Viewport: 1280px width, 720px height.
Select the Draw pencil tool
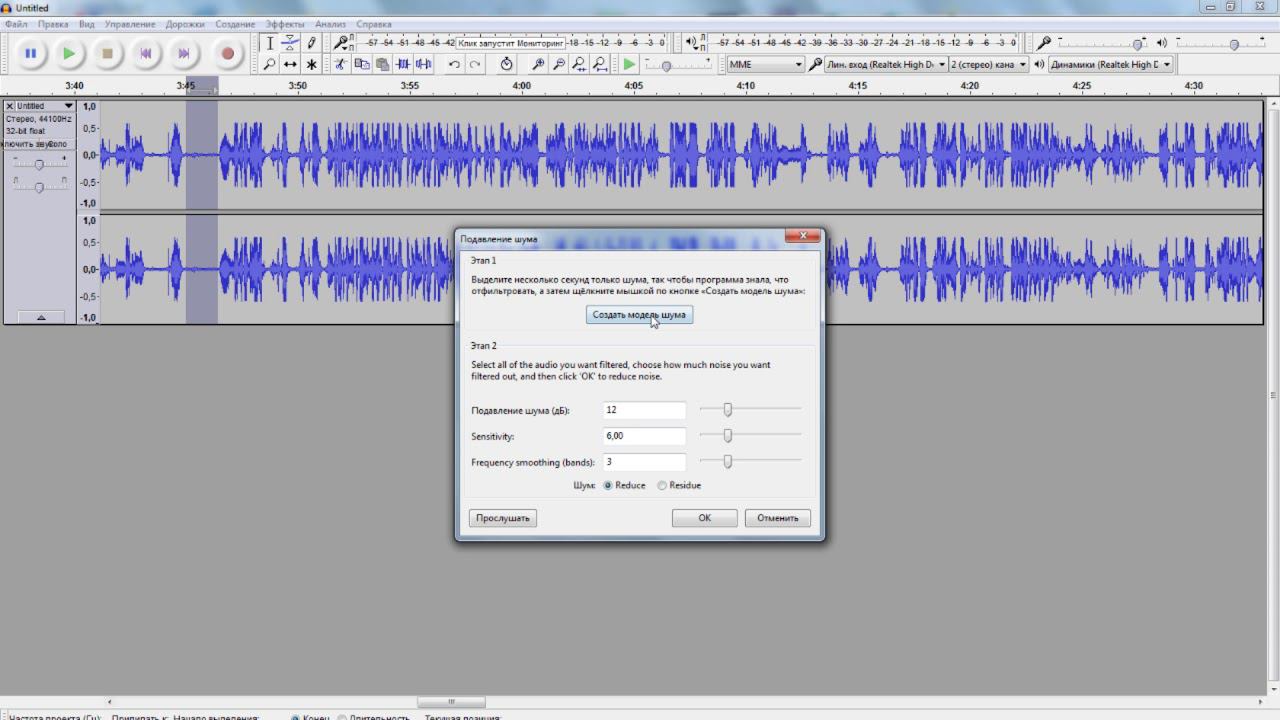tap(311, 43)
